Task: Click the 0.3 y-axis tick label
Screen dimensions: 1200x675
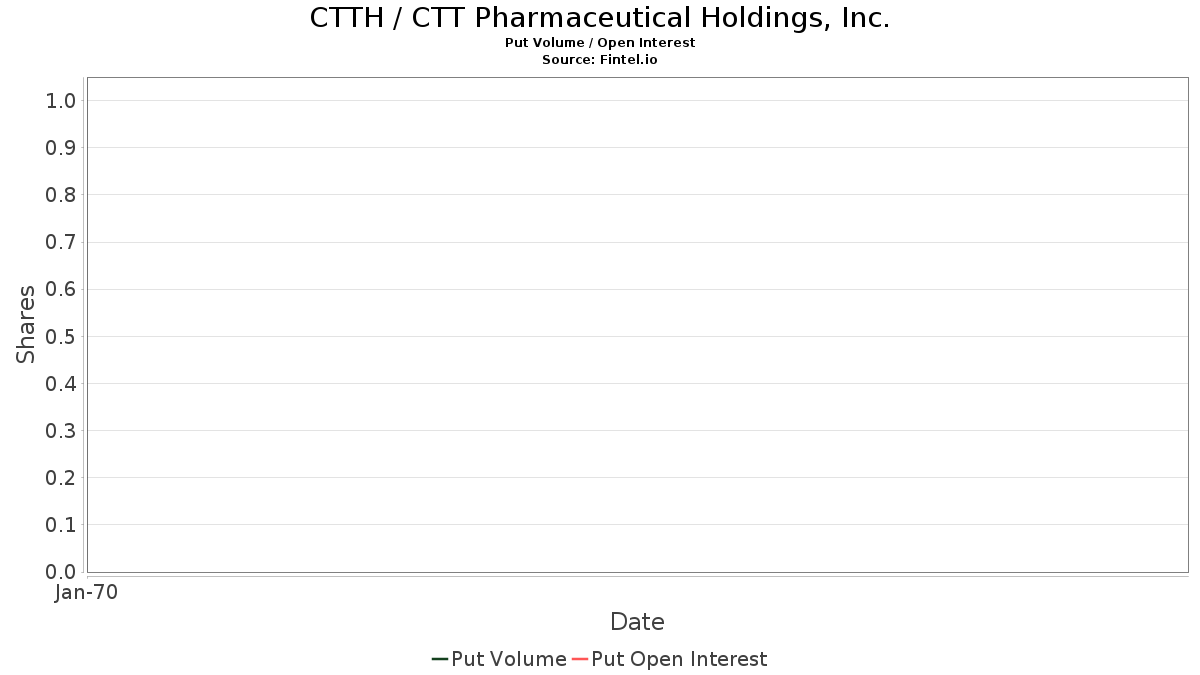Action: coord(61,431)
